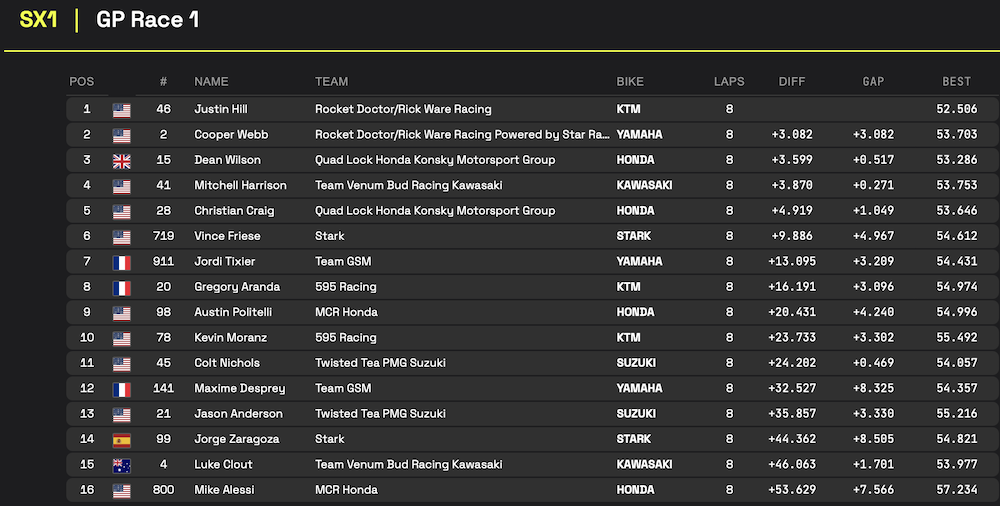The image size is (1000, 506).
Task: Select Vince Friese's results row
Action: (532, 236)
